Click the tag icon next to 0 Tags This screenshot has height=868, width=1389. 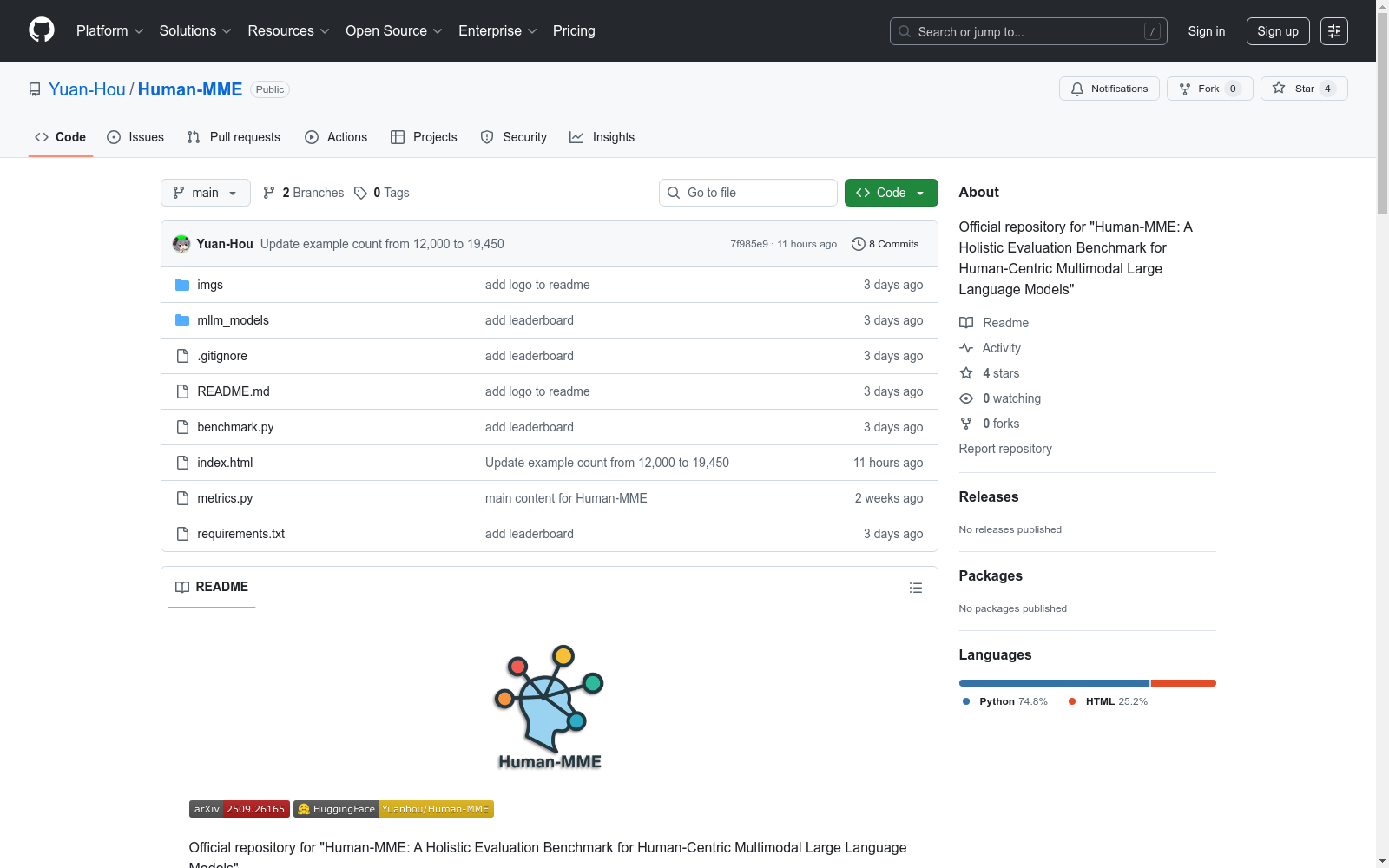click(360, 193)
